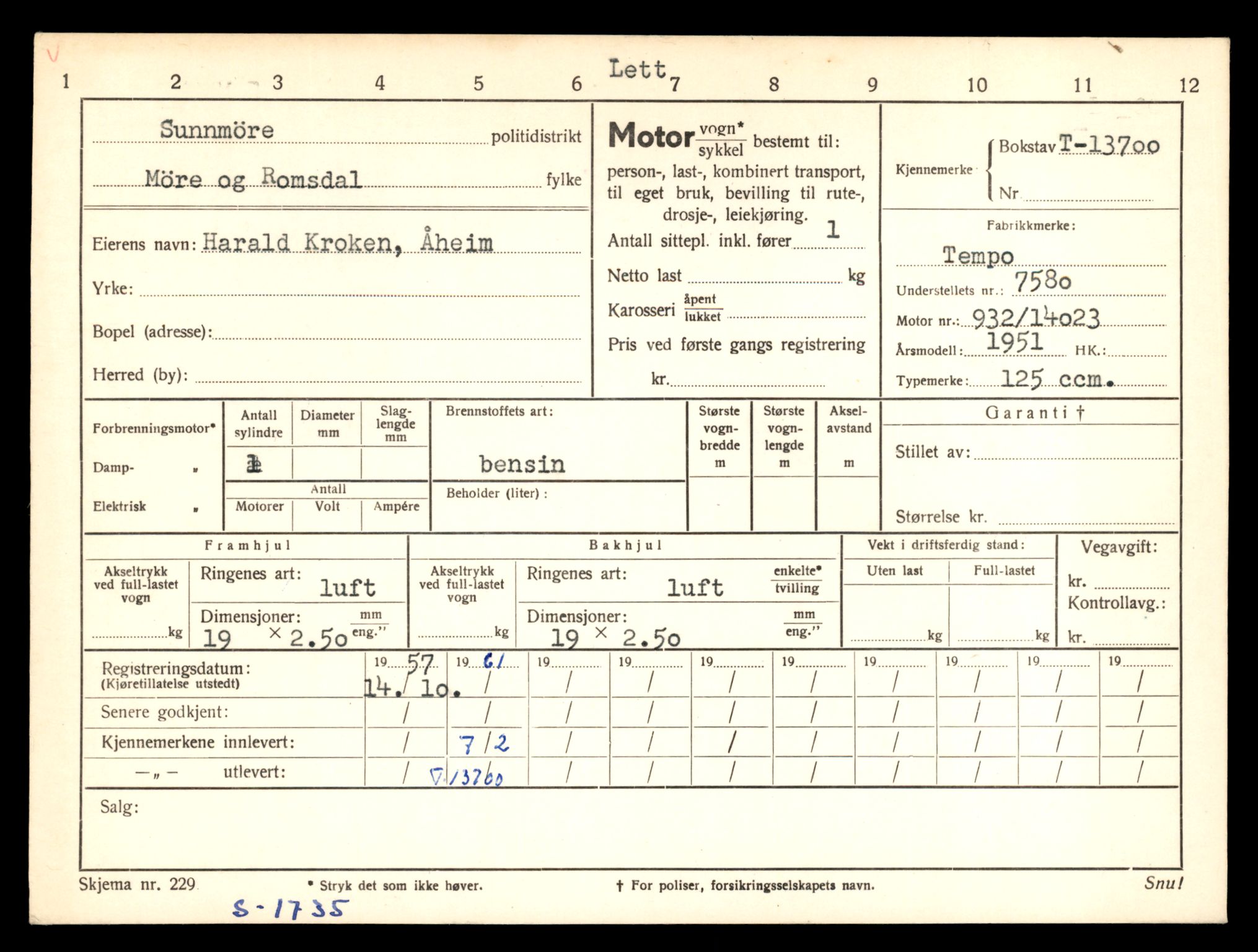Click the Motor nr. value '932/14023'
1258x952 pixels.
(x=1036, y=319)
